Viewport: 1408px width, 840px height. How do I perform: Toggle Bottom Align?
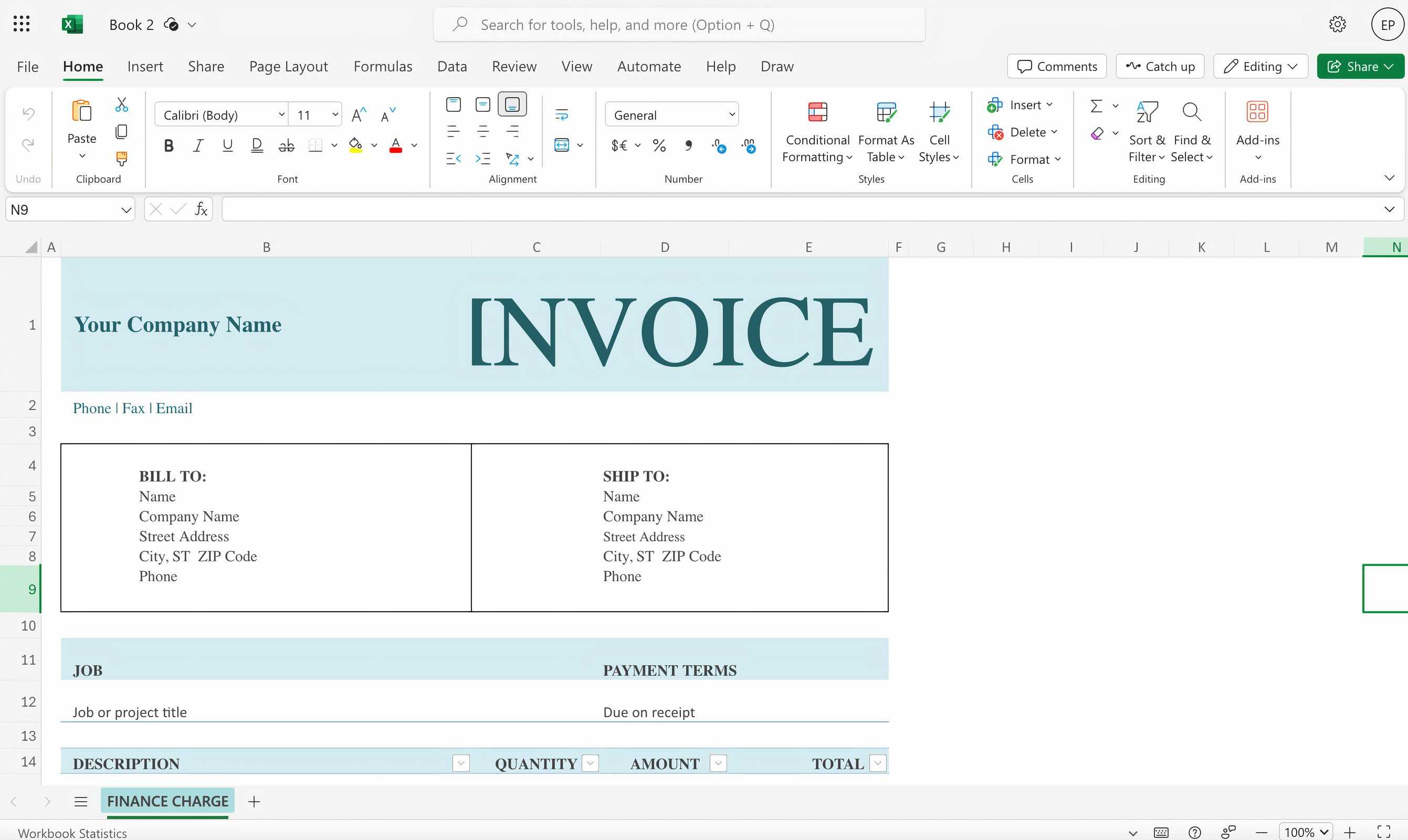tap(512, 104)
